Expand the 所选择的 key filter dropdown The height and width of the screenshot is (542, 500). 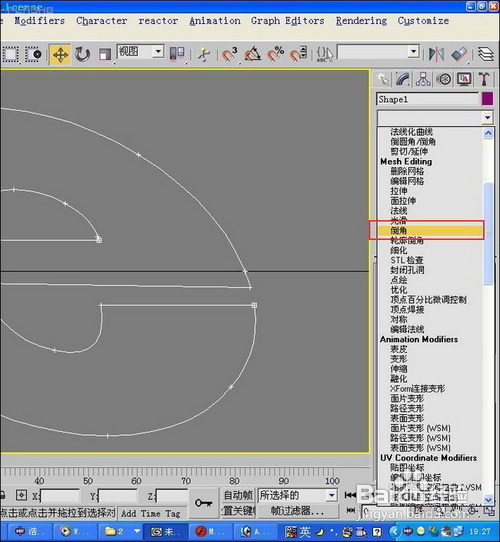(x=331, y=495)
